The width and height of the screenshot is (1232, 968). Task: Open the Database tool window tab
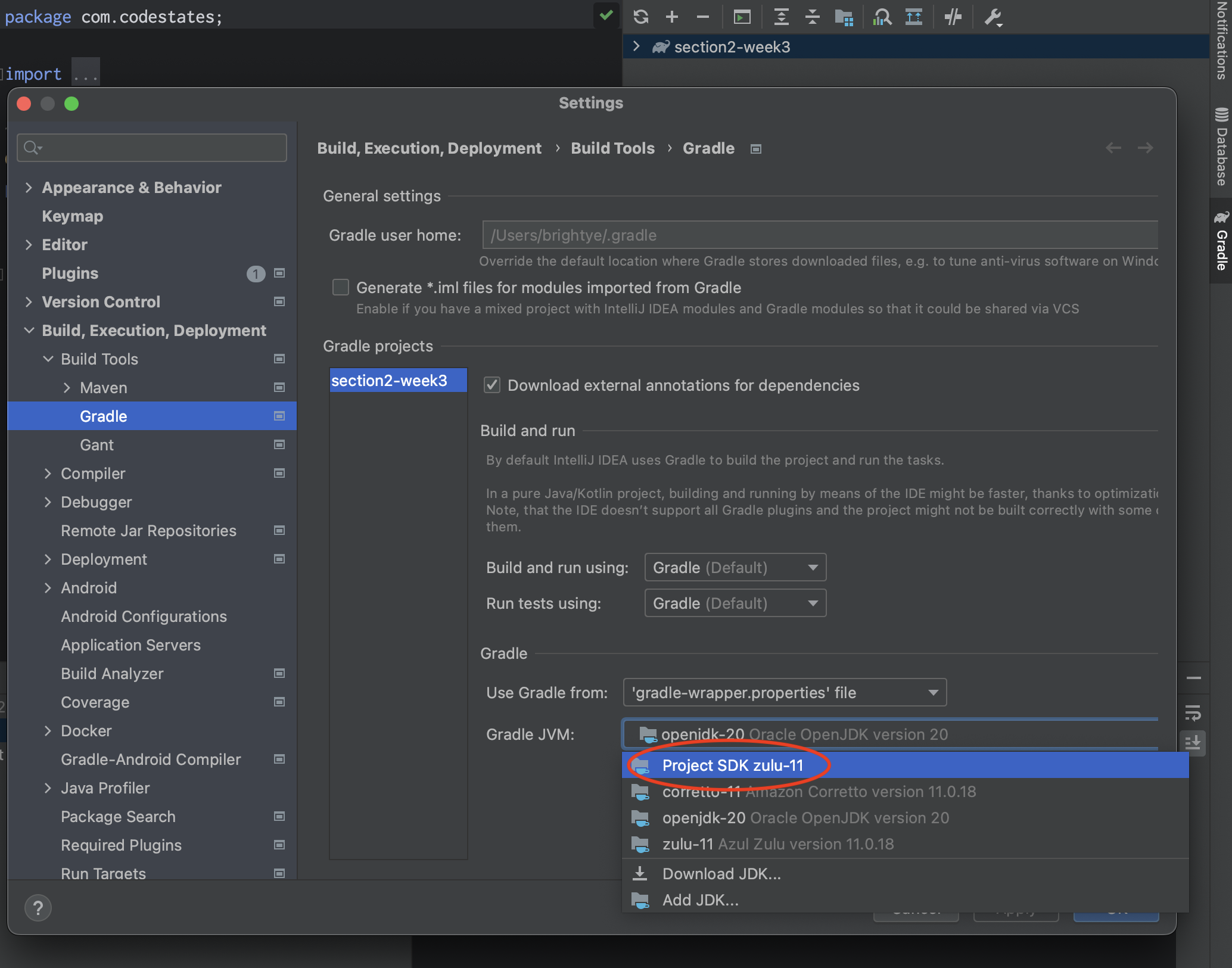pos(1221,148)
